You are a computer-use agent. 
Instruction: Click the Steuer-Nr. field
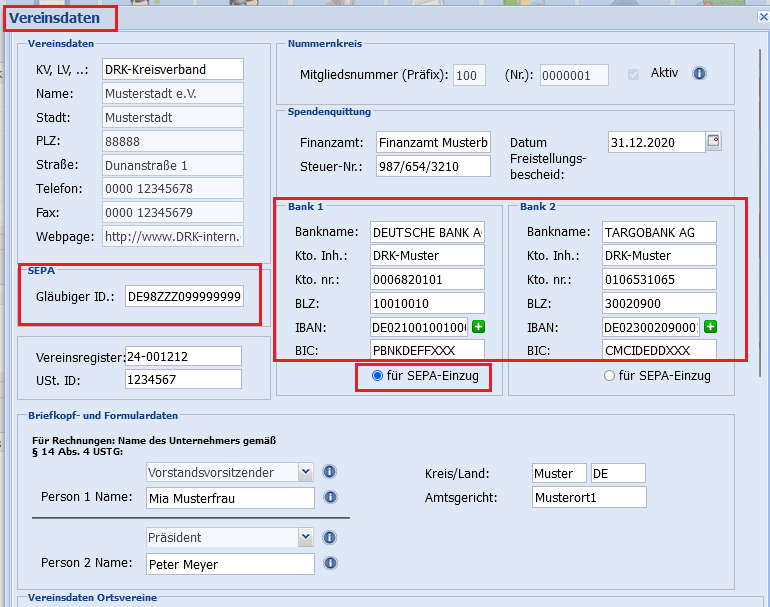point(433,166)
